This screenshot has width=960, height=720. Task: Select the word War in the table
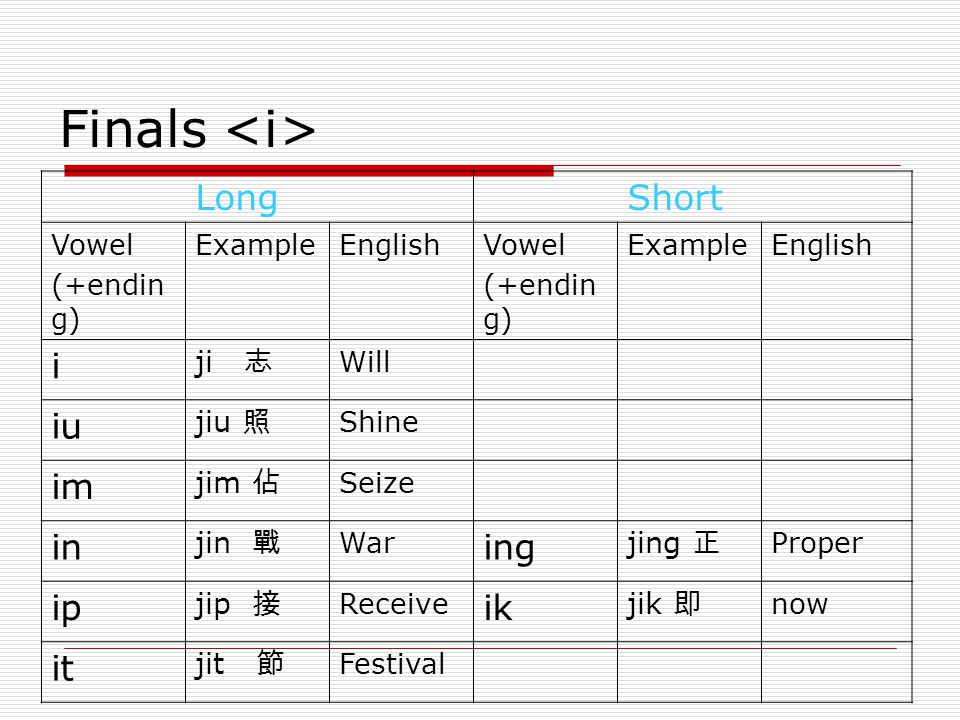pyautogui.click(x=367, y=543)
